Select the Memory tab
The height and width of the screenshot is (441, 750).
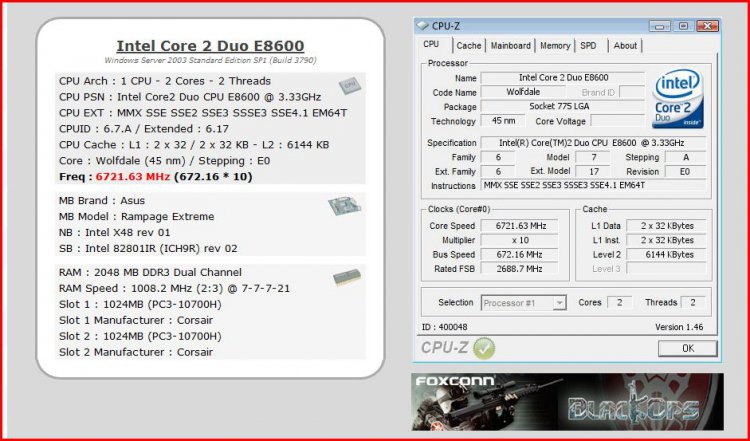click(x=555, y=45)
